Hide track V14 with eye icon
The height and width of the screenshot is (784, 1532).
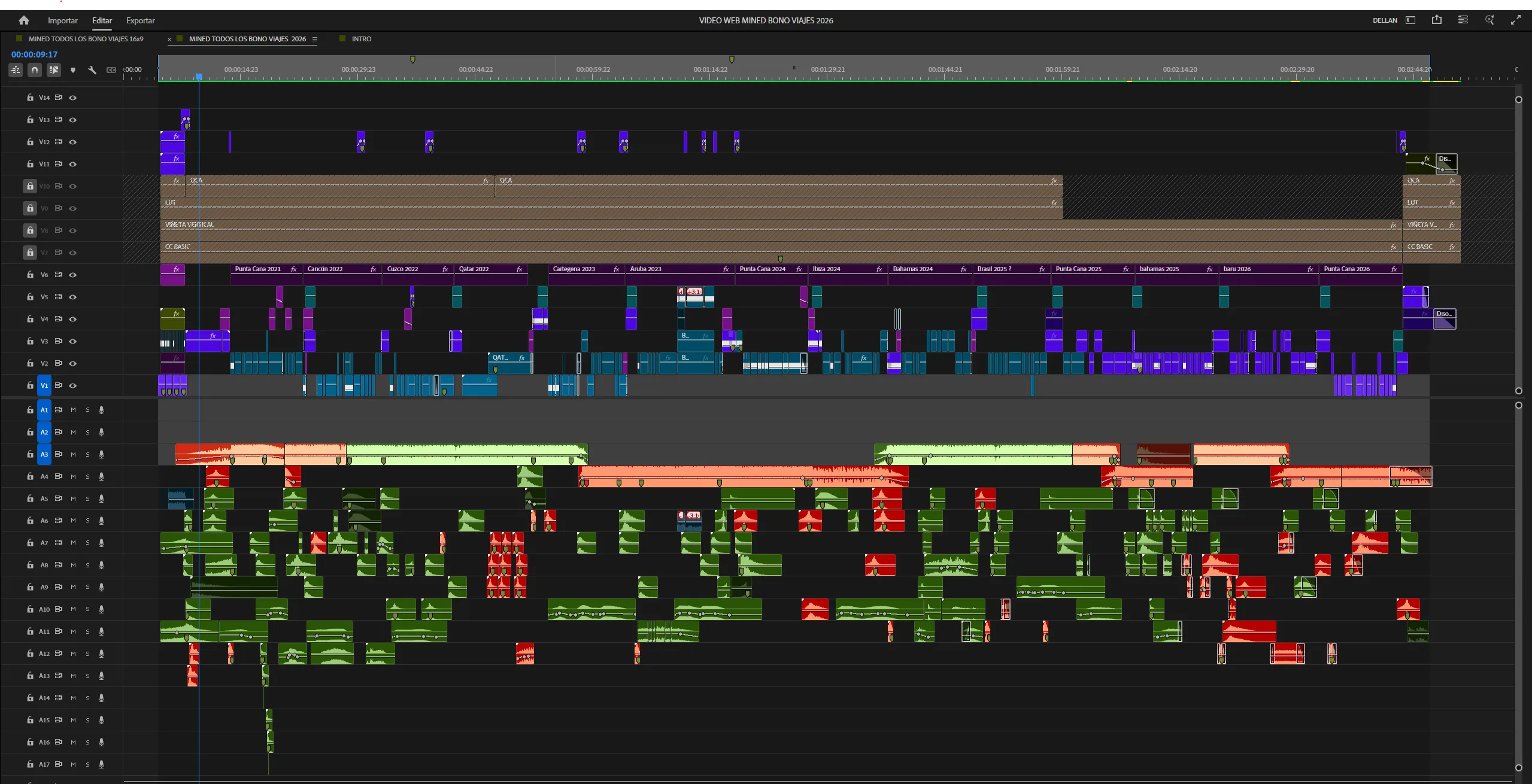tap(73, 98)
